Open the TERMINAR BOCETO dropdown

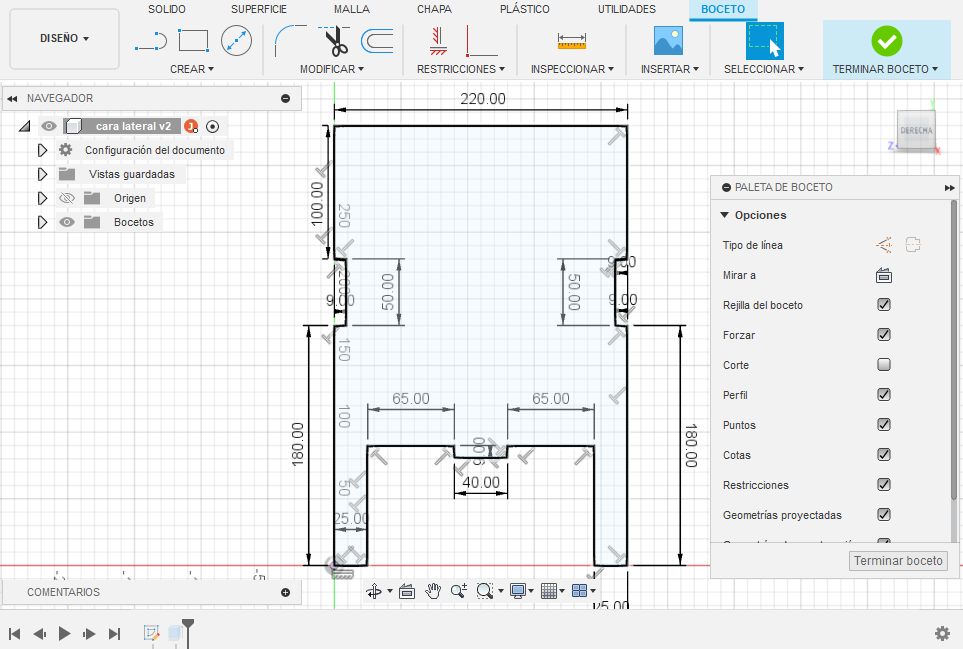click(x=885, y=69)
